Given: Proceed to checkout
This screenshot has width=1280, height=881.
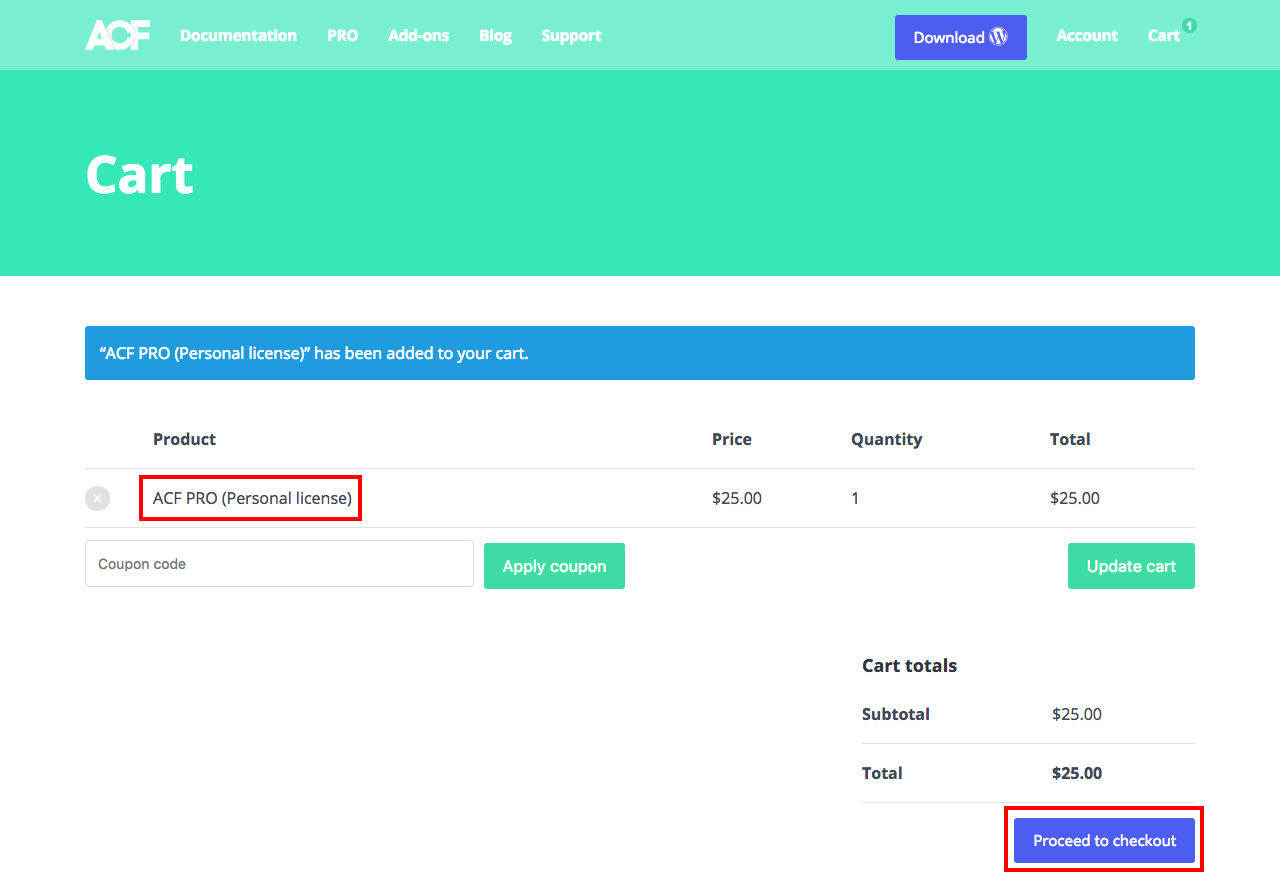Looking at the screenshot, I should click(1104, 840).
